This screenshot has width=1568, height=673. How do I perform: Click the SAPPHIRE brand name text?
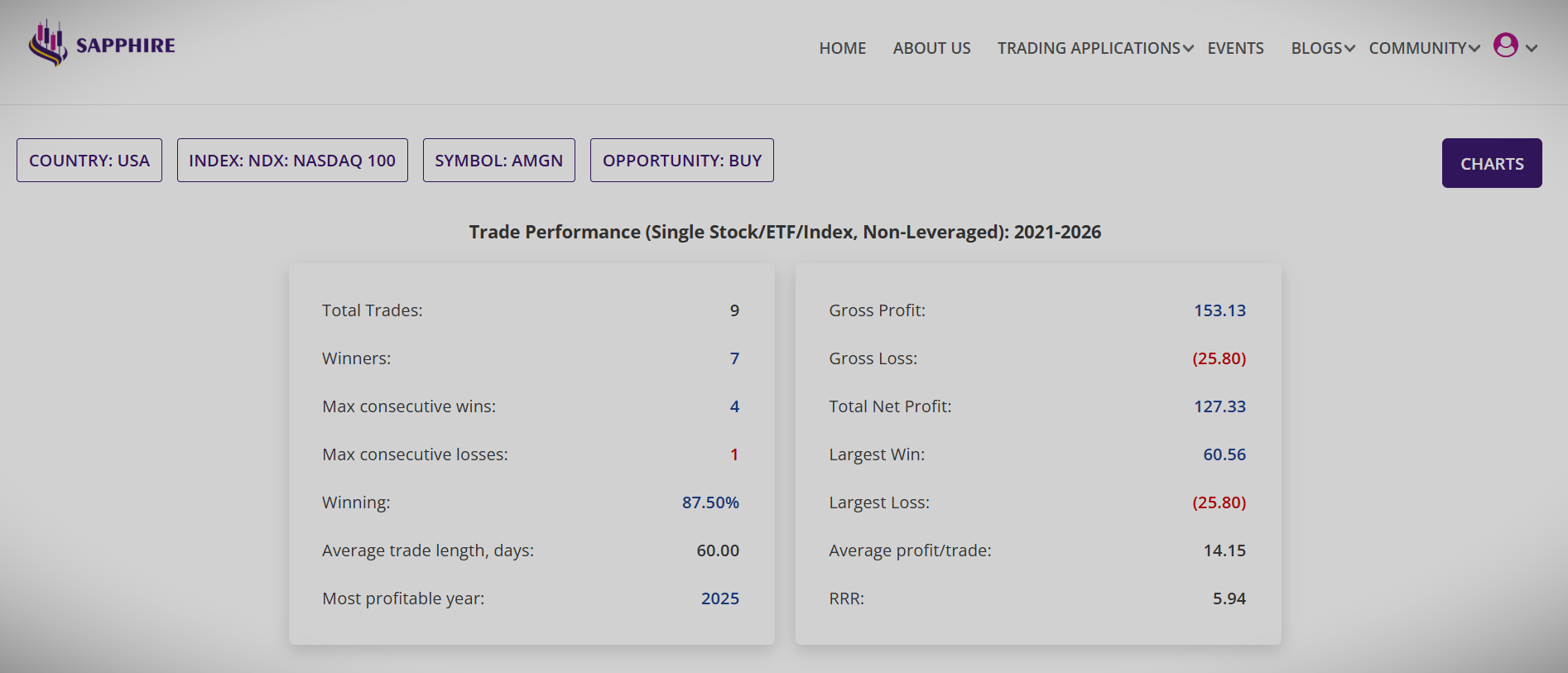[x=125, y=46]
